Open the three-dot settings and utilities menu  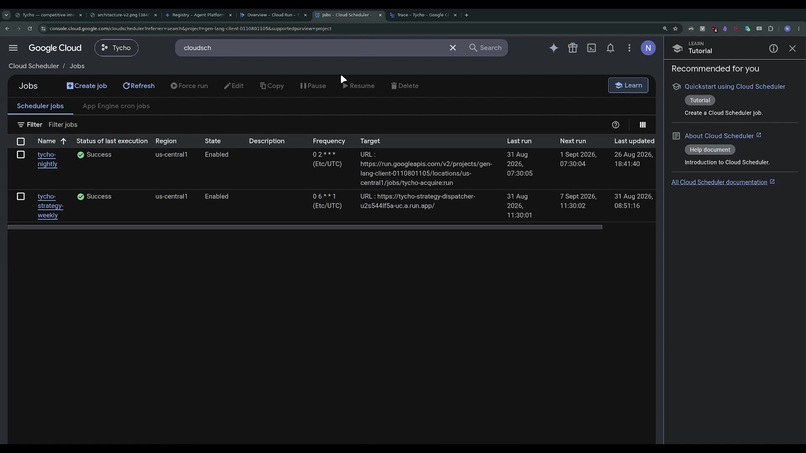629,48
